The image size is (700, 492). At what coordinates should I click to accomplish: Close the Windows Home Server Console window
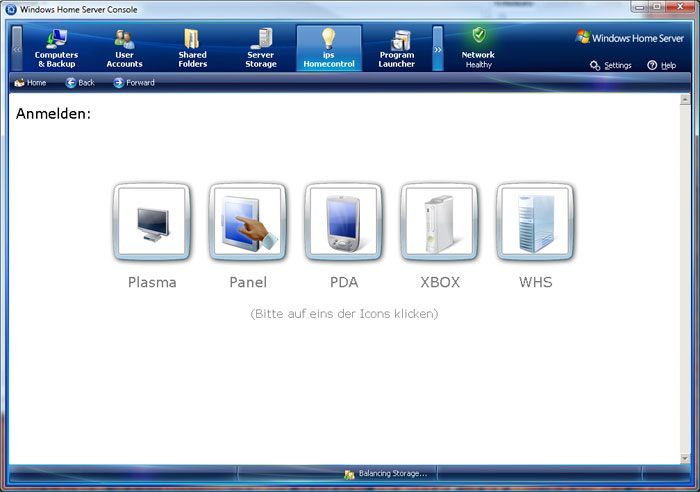coord(680,6)
